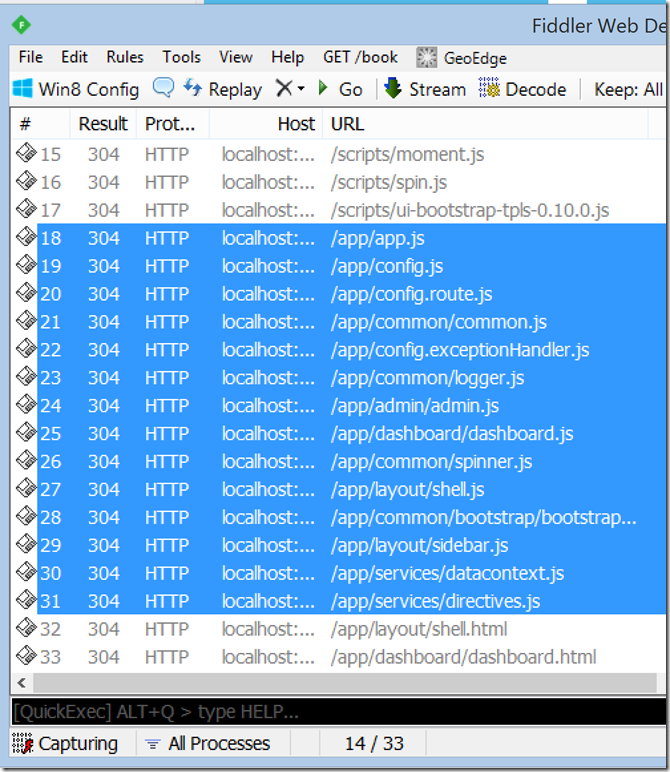
Task: Sort by the URL column header
Action: click(x=485, y=124)
